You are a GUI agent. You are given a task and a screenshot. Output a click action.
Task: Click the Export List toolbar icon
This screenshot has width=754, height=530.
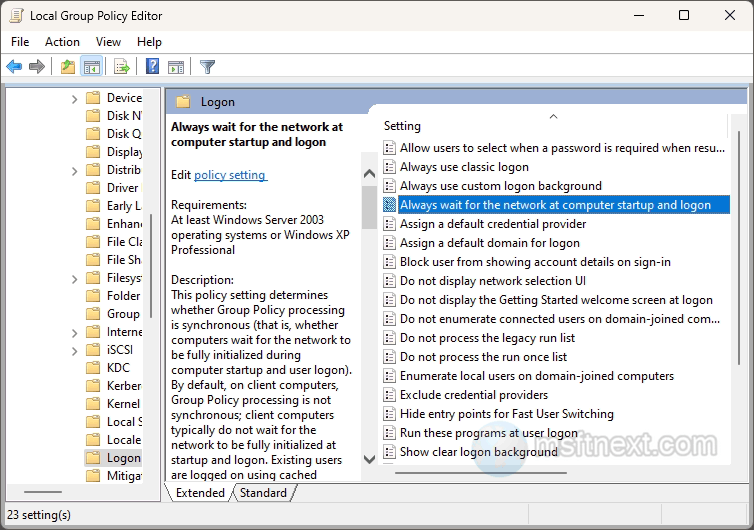click(x=122, y=67)
